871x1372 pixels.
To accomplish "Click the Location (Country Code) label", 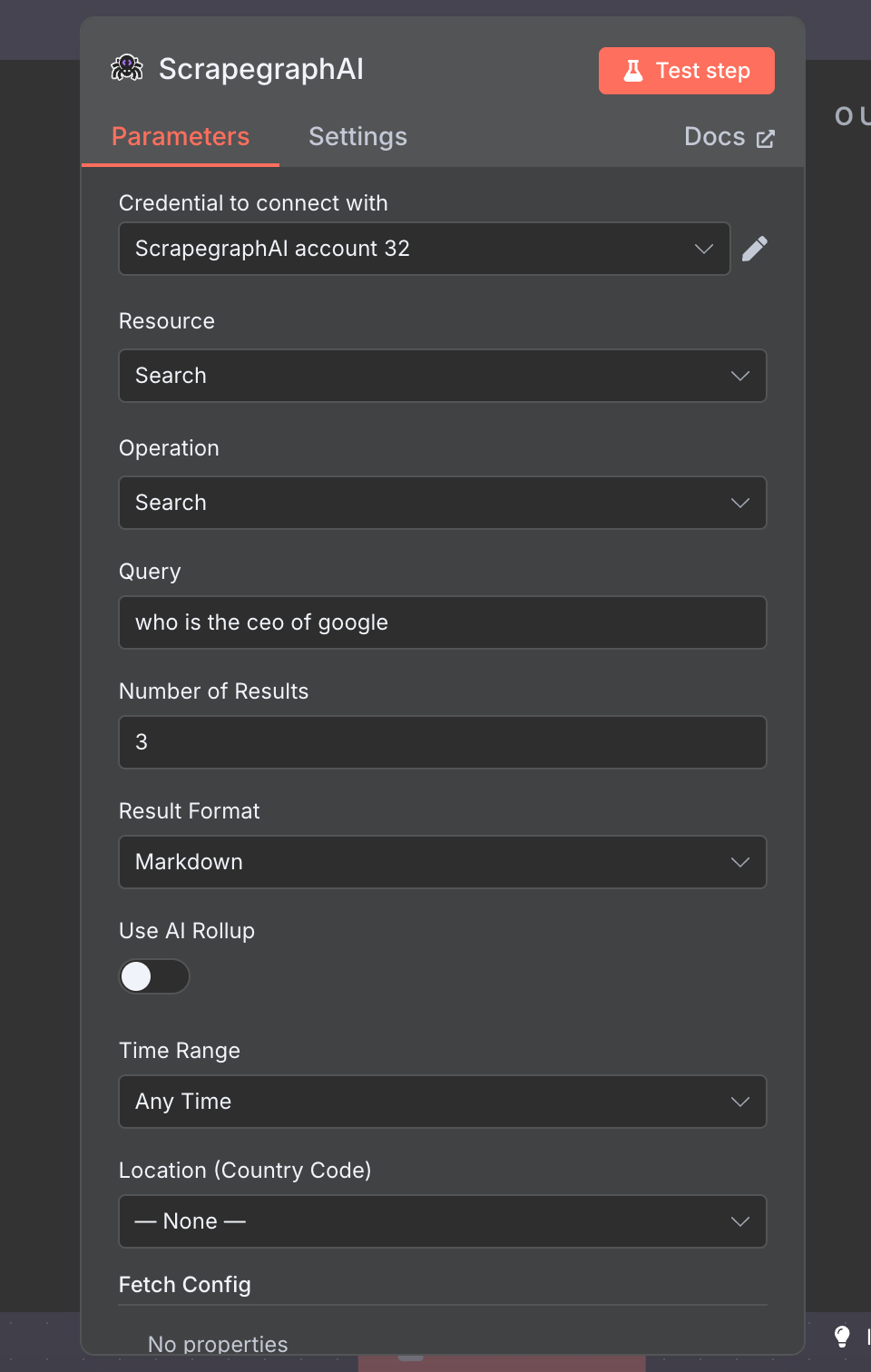I will point(245,1171).
